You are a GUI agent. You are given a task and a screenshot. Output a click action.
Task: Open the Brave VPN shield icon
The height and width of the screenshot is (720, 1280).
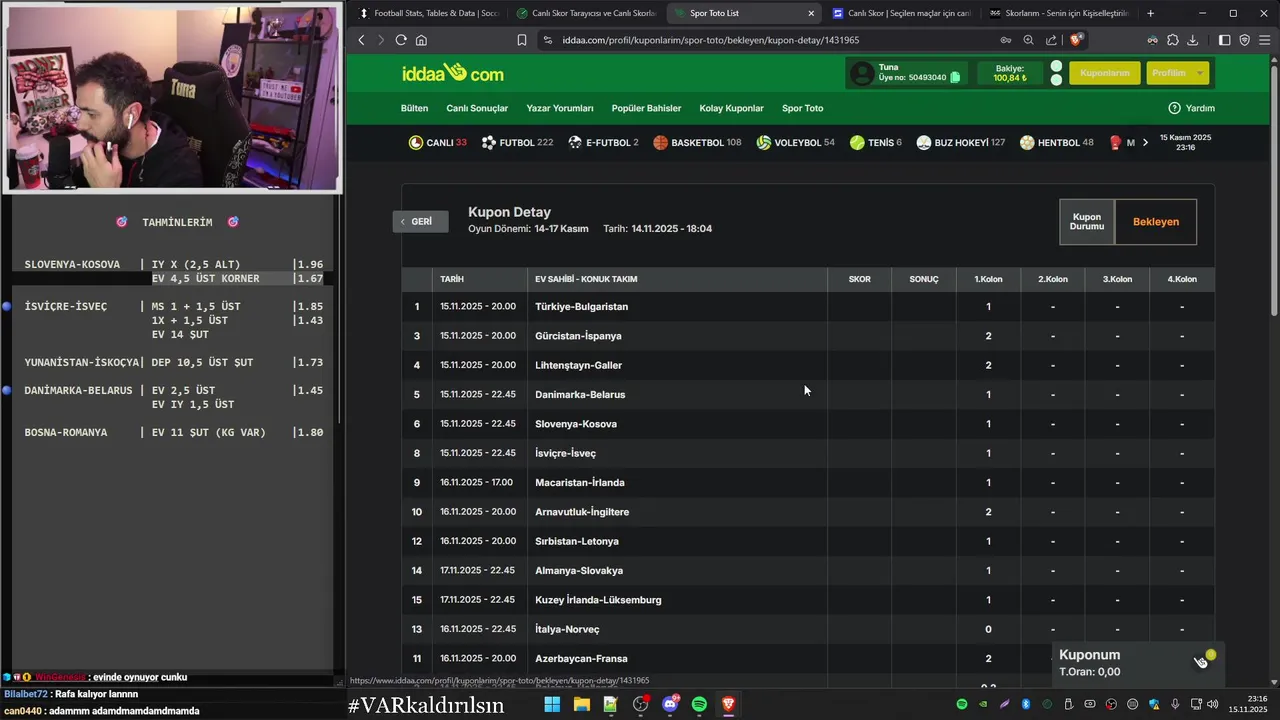1244,40
